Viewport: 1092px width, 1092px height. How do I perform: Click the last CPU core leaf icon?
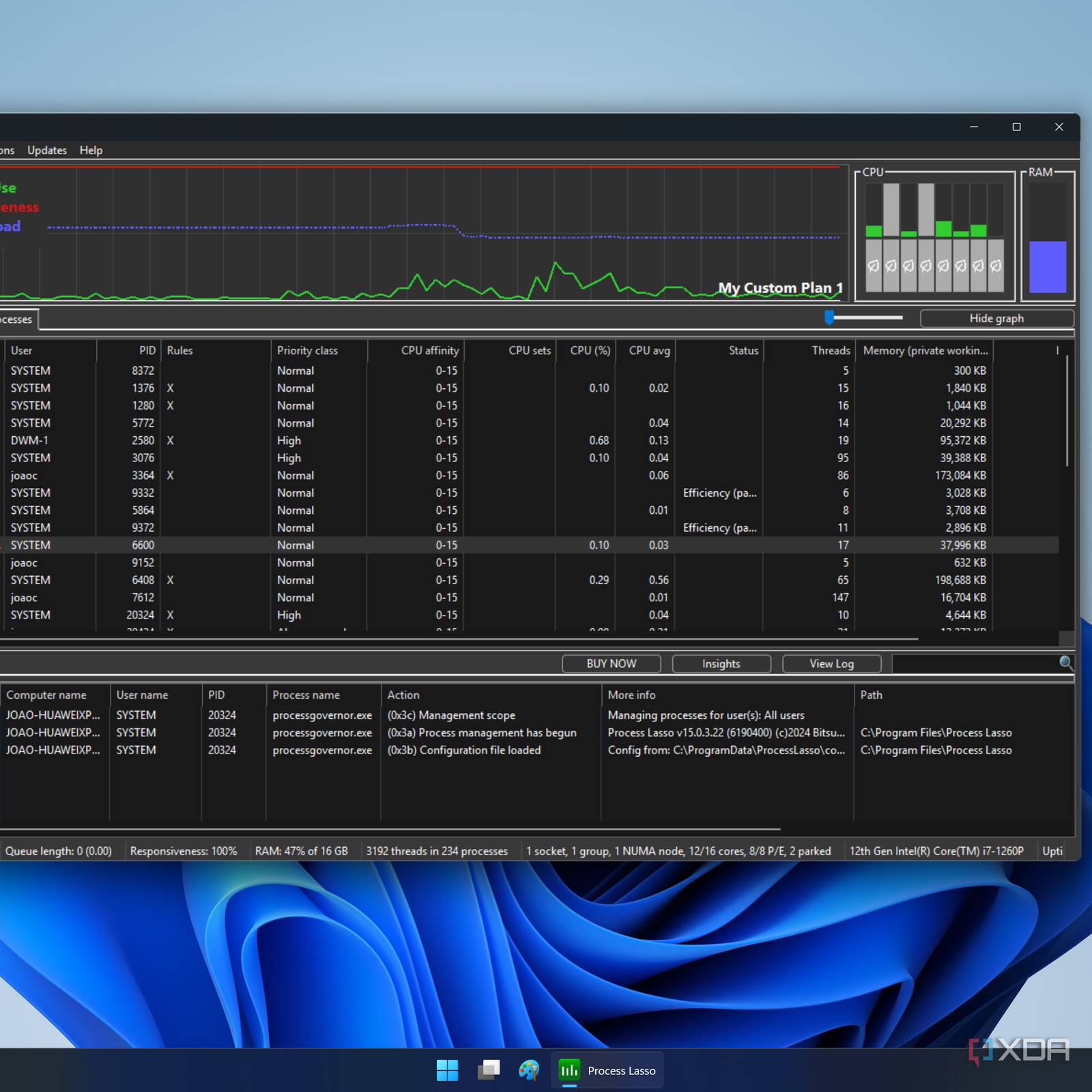tap(996, 266)
